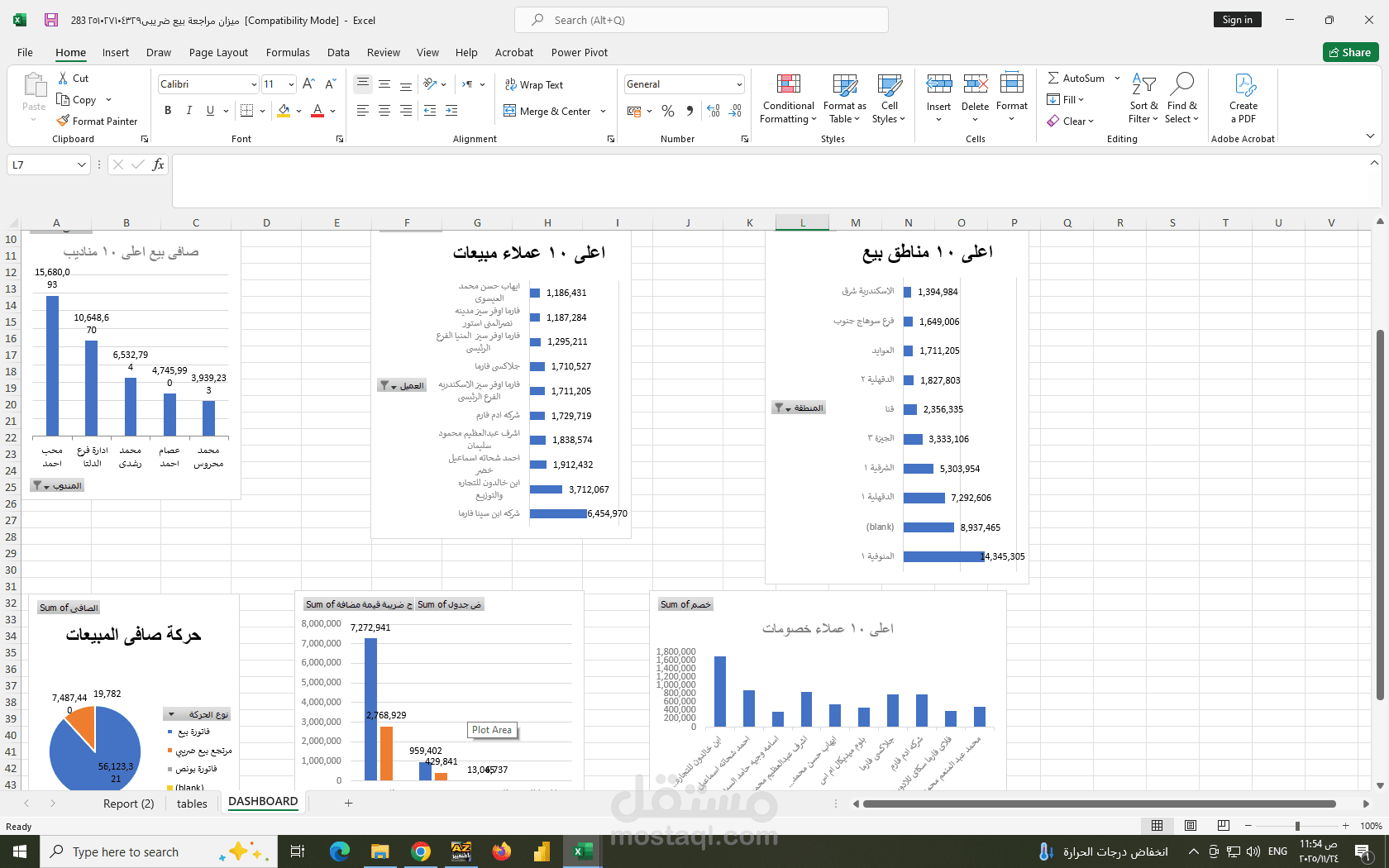Image resolution: width=1389 pixels, height=868 pixels.
Task: Click the Sign in button
Action: (1237, 20)
